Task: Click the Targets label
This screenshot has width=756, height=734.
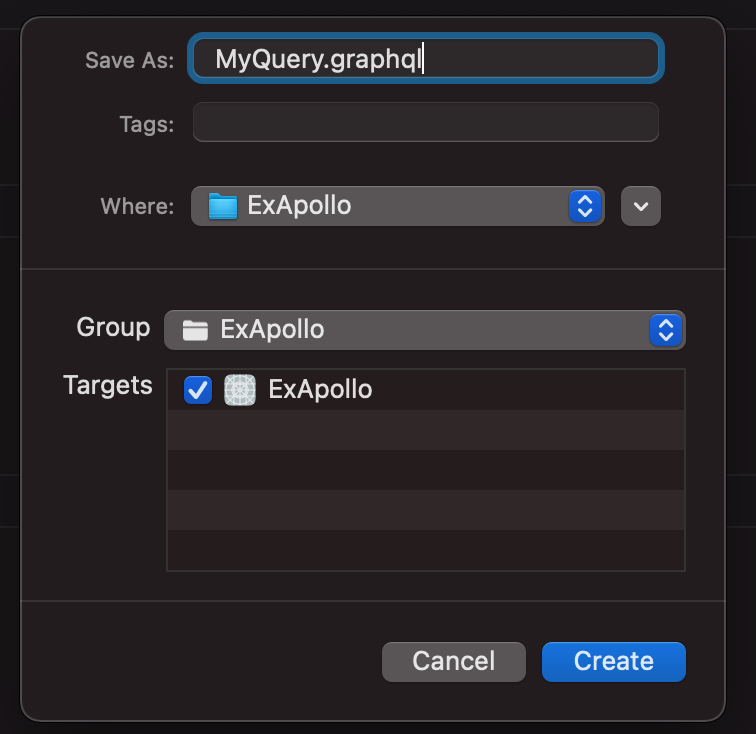Action: [108, 385]
